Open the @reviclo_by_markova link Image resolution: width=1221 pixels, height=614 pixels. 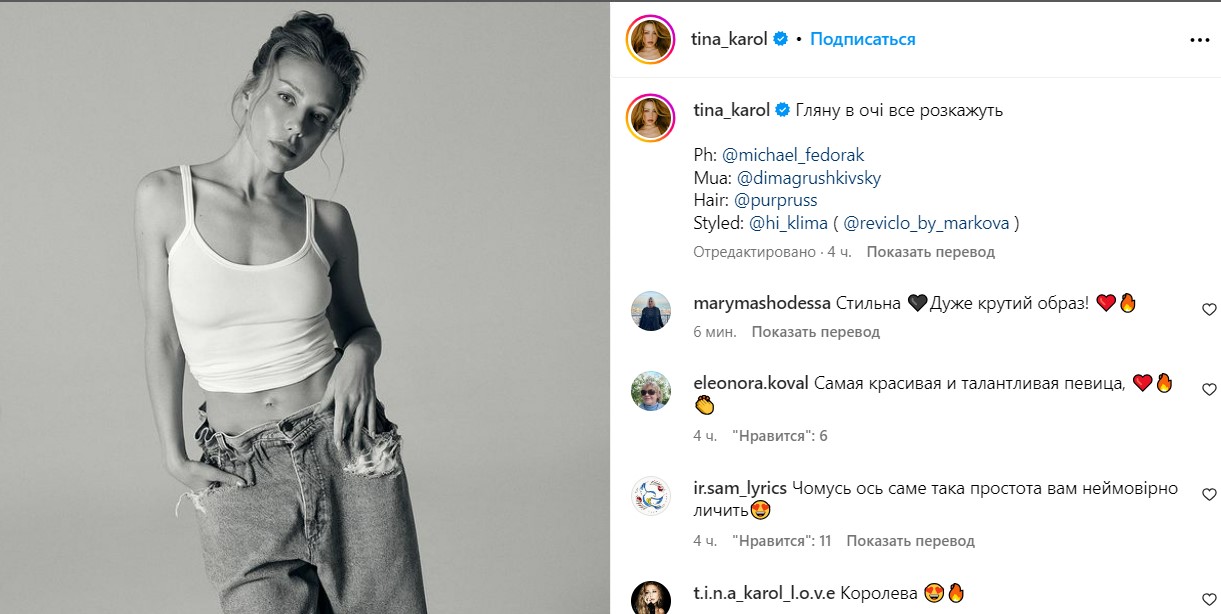(928, 223)
